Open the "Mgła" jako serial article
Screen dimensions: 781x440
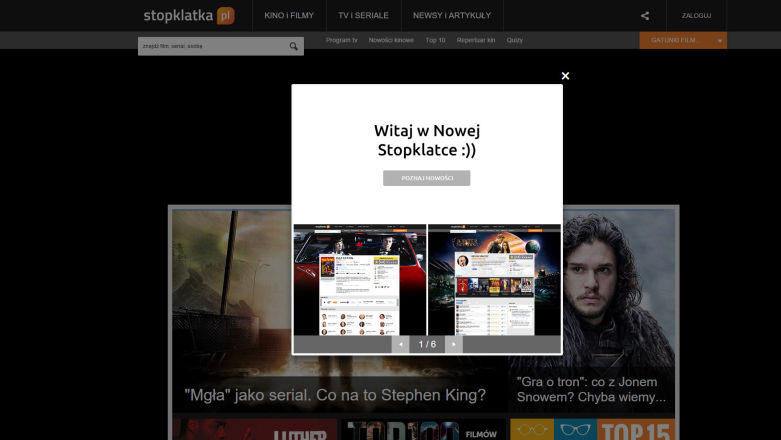335,395
